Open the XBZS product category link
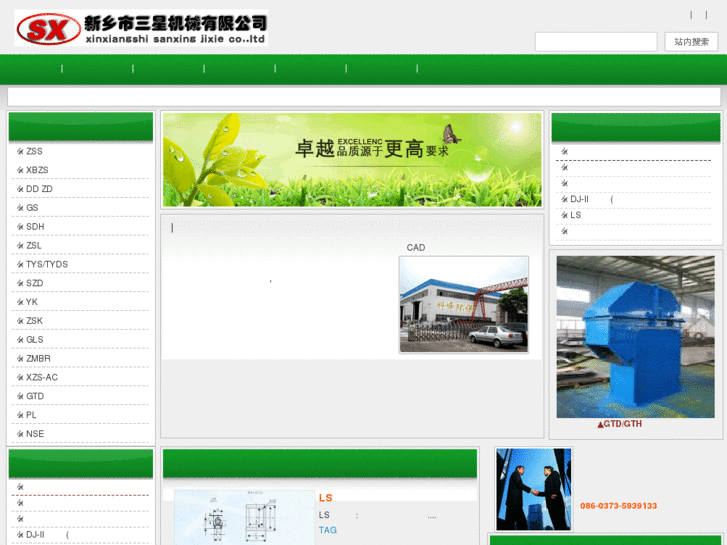The height and width of the screenshot is (545, 727). tap(37, 170)
